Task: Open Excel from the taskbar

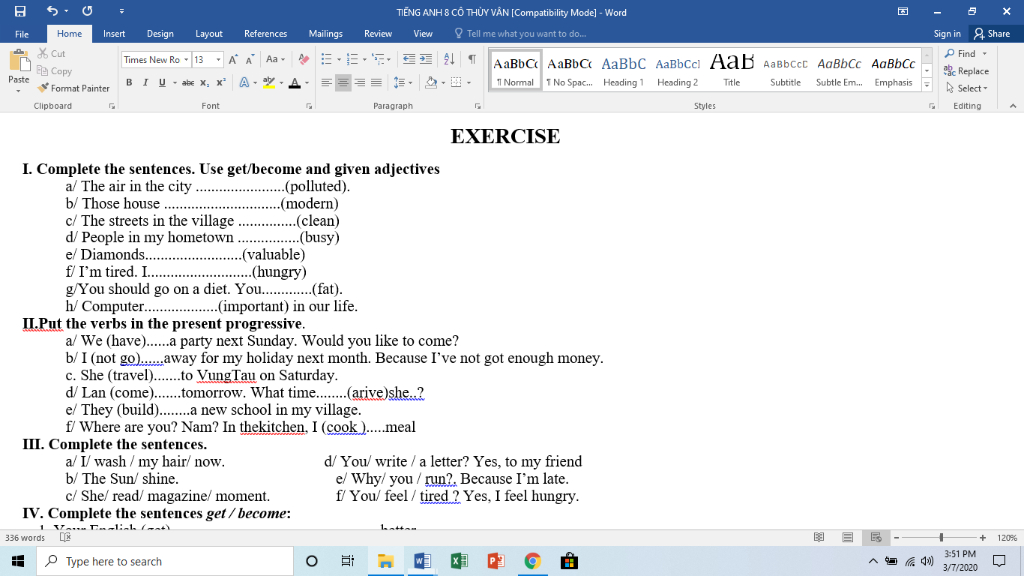Action: [458, 561]
